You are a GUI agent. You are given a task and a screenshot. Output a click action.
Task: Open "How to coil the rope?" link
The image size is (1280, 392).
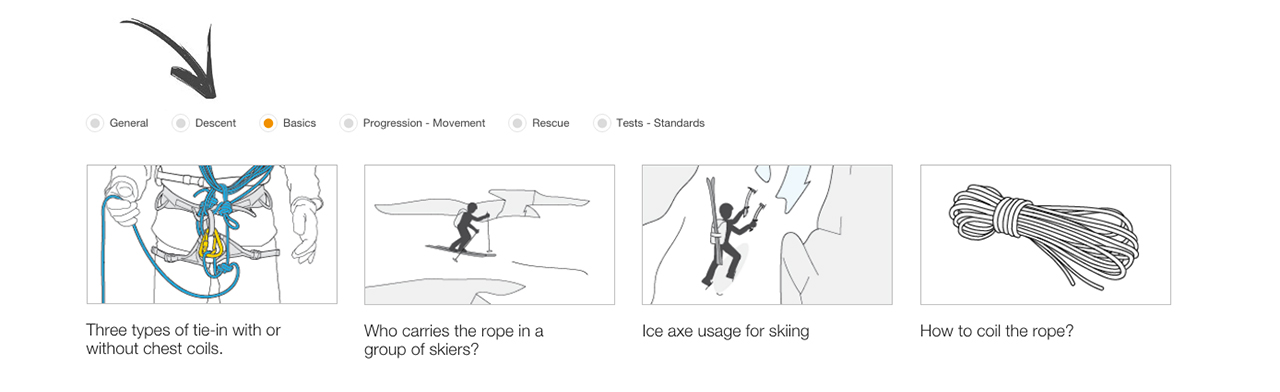(x=997, y=331)
